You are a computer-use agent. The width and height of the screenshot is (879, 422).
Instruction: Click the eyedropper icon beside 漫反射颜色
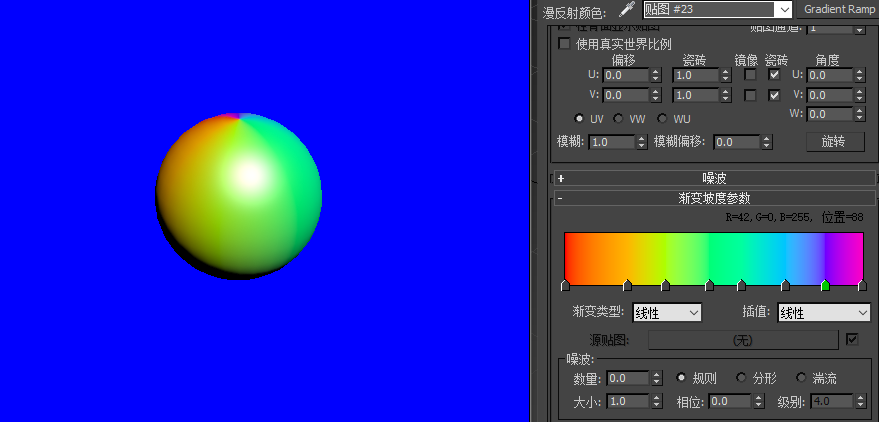(x=627, y=10)
